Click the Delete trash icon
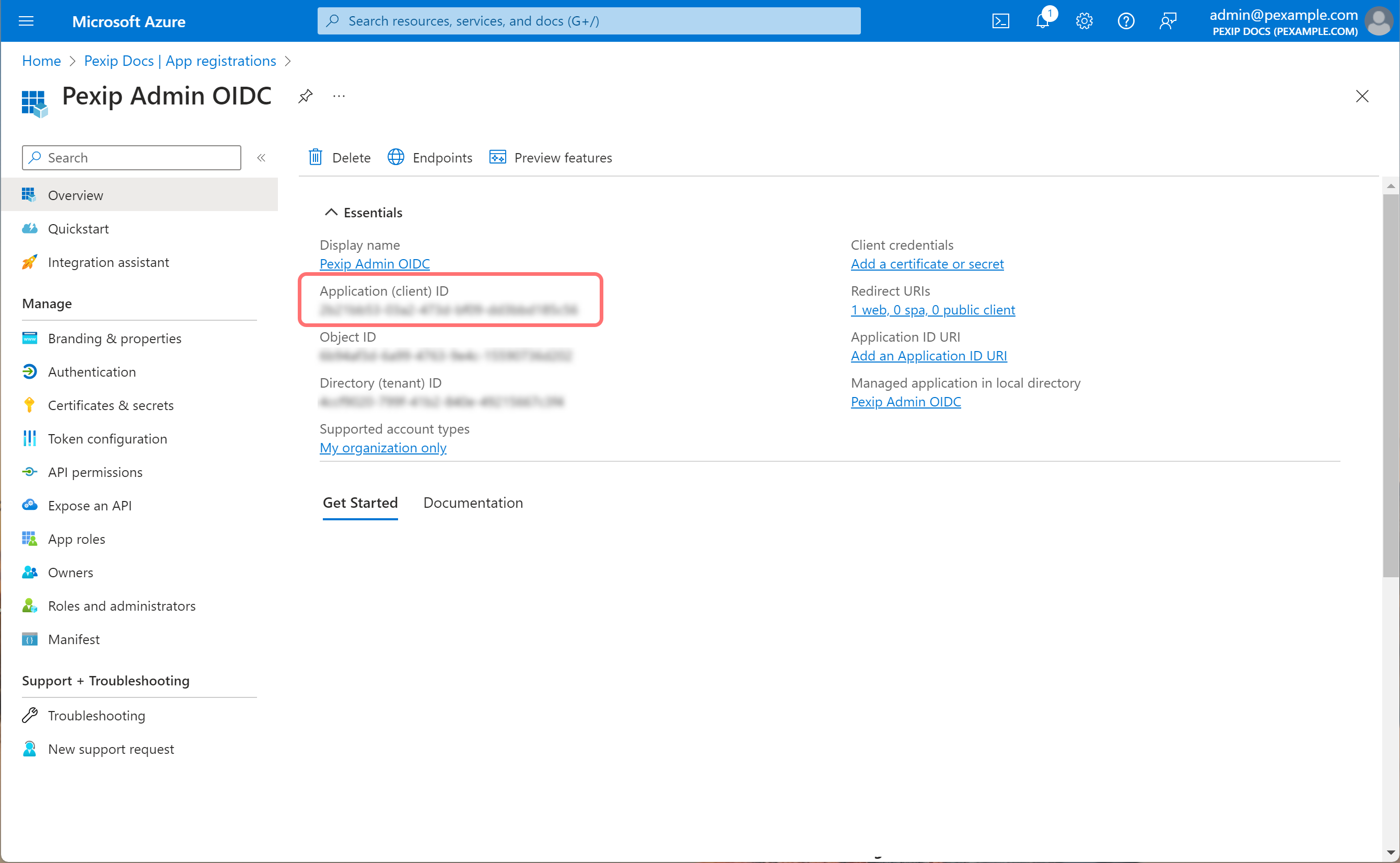 tap(316, 157)
